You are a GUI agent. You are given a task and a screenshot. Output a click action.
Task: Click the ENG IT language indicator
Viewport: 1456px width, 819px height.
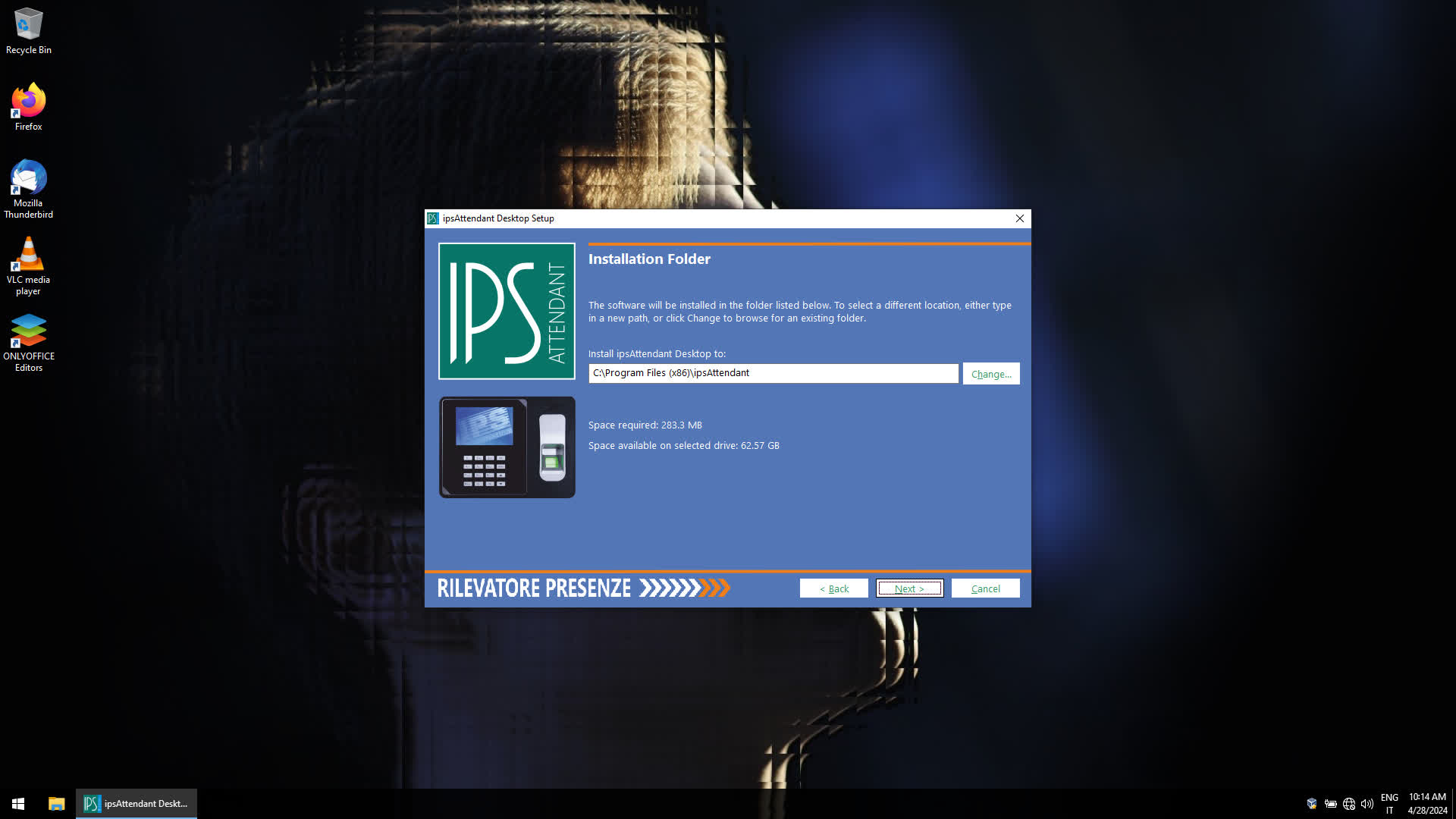point(1389,803)
